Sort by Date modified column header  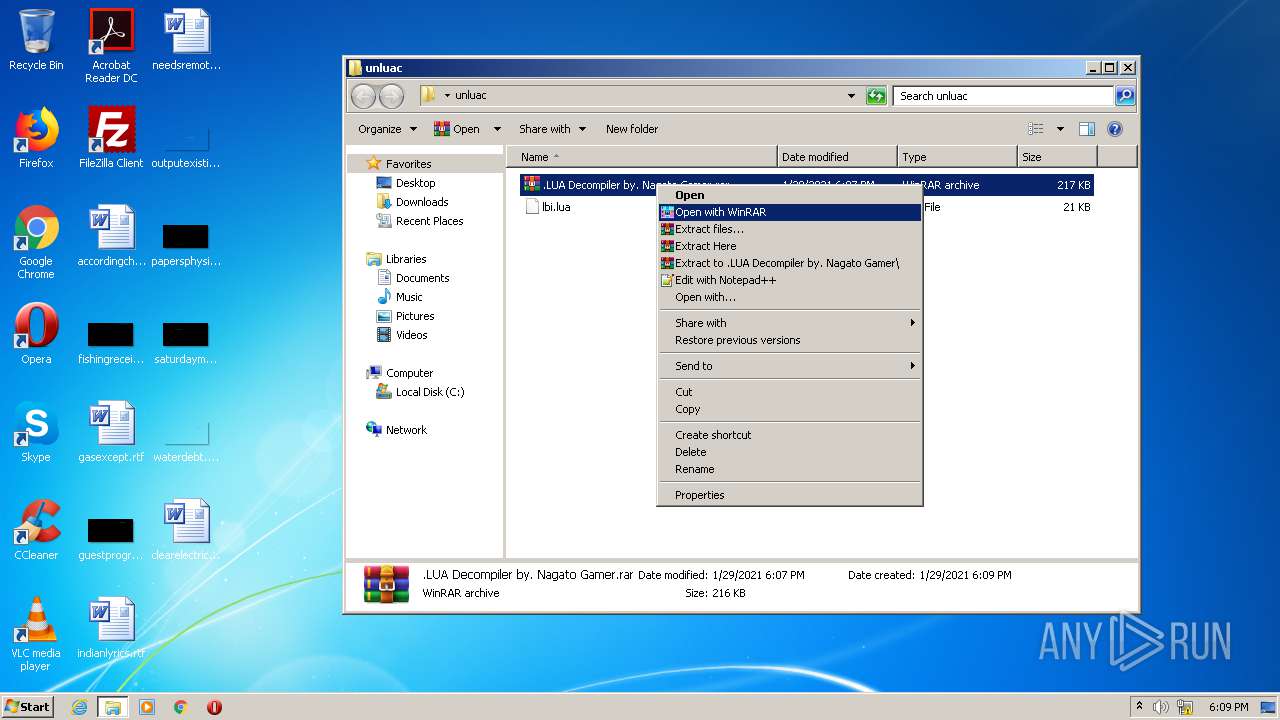(837, 157)
